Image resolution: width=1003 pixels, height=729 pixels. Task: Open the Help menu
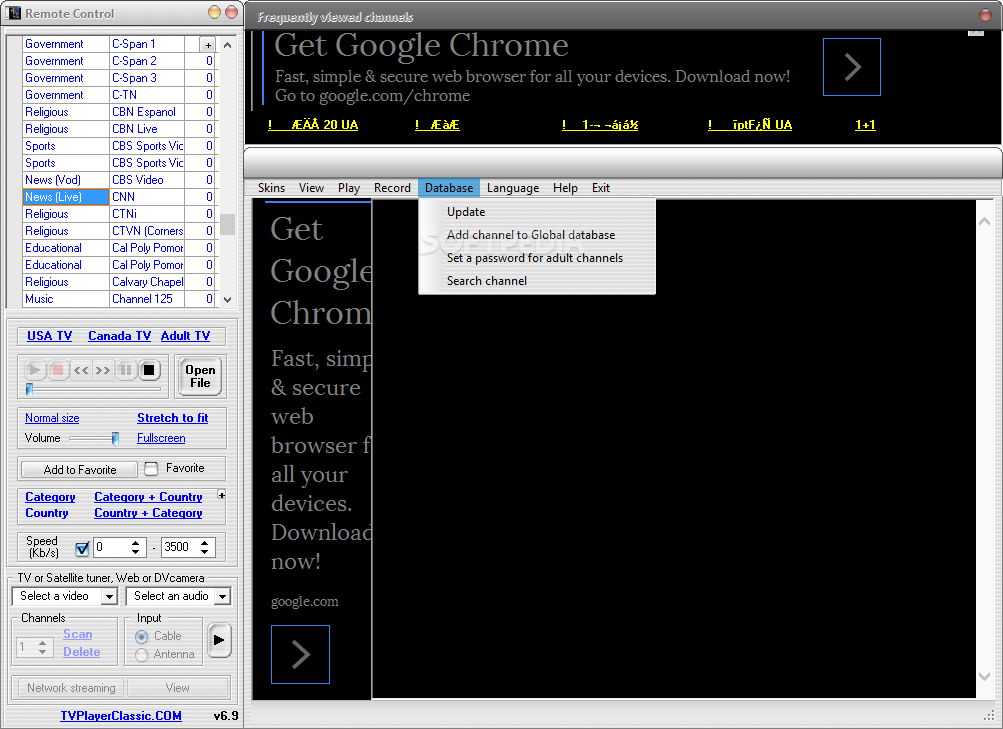click(565, 188)
